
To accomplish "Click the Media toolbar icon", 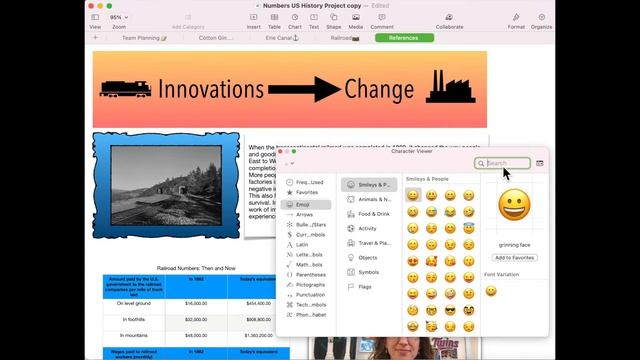I will 356,21.
